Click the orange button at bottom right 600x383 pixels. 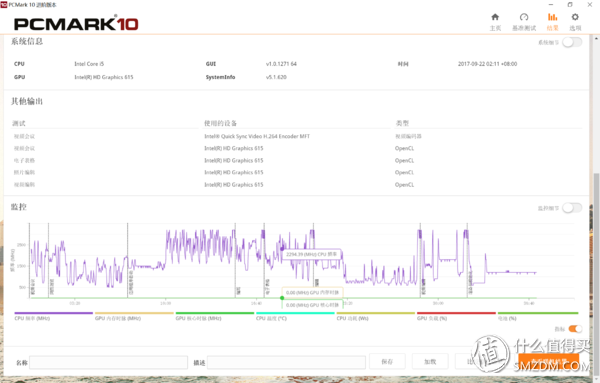point(548,362)
